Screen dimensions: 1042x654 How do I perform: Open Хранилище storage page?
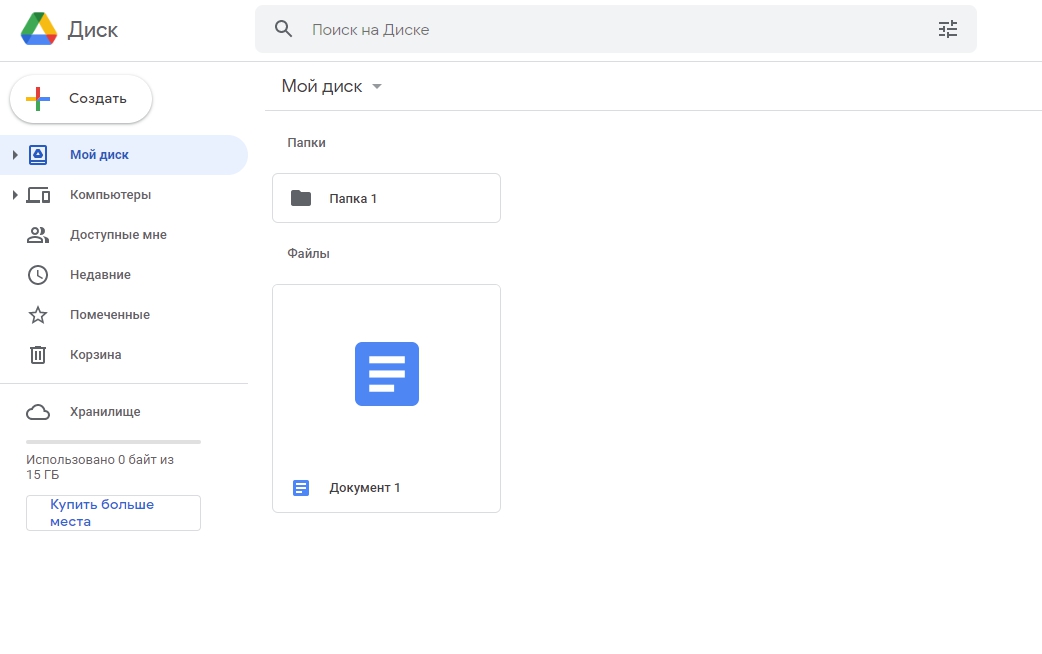124,412
